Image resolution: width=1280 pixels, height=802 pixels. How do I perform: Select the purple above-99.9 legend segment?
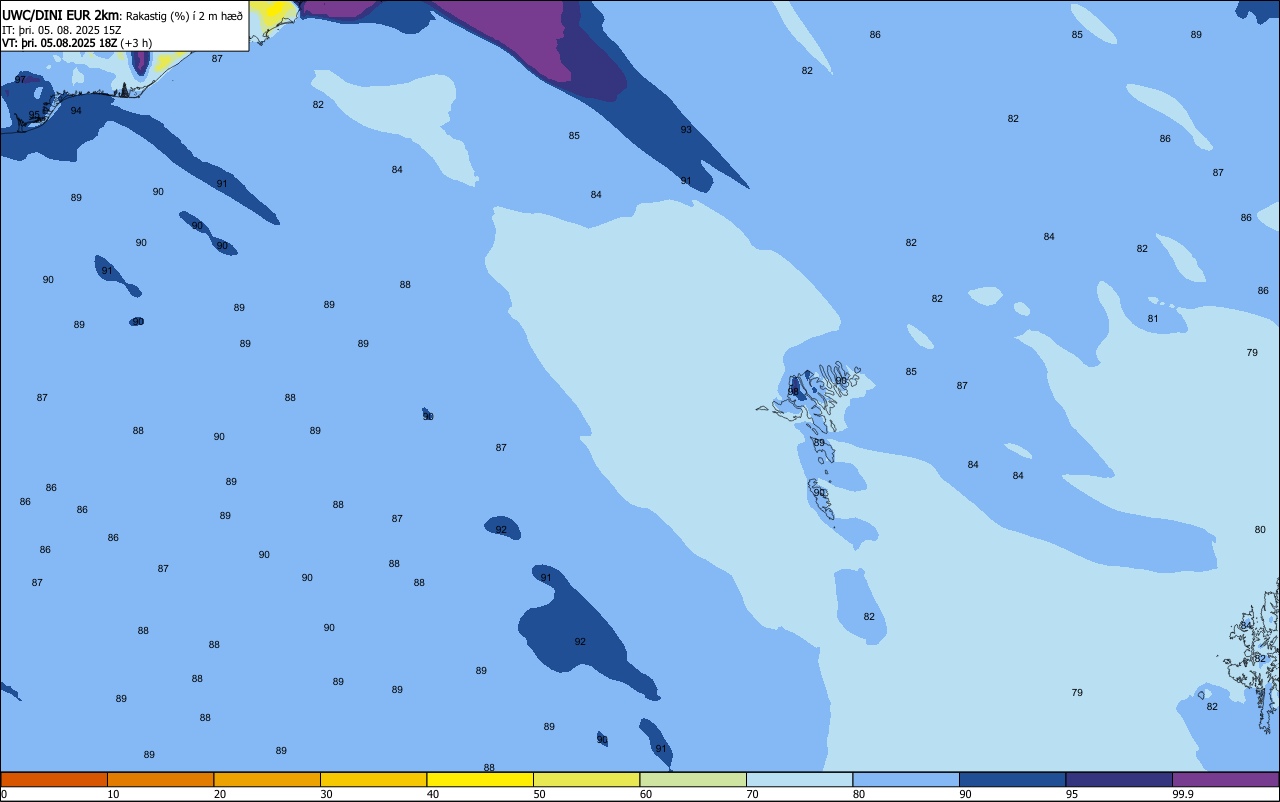(1225, 779)
